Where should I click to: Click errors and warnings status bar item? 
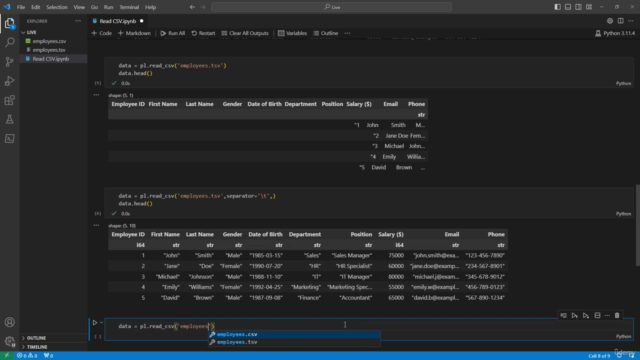click(27, 356)
